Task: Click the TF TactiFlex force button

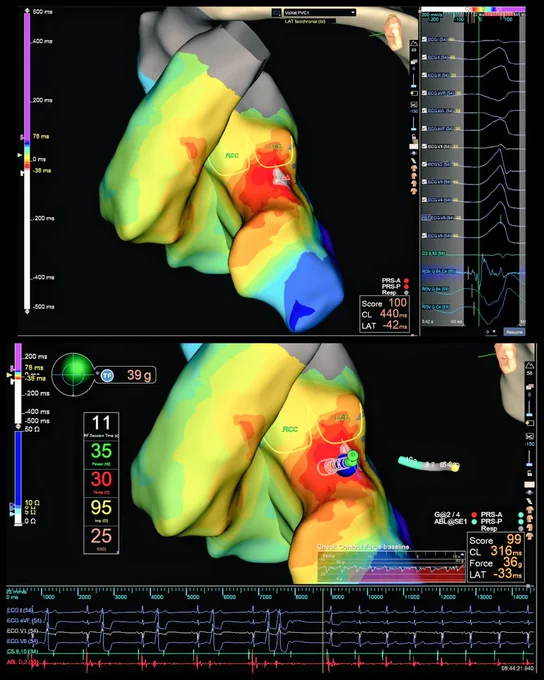Action: pos(107,375)
